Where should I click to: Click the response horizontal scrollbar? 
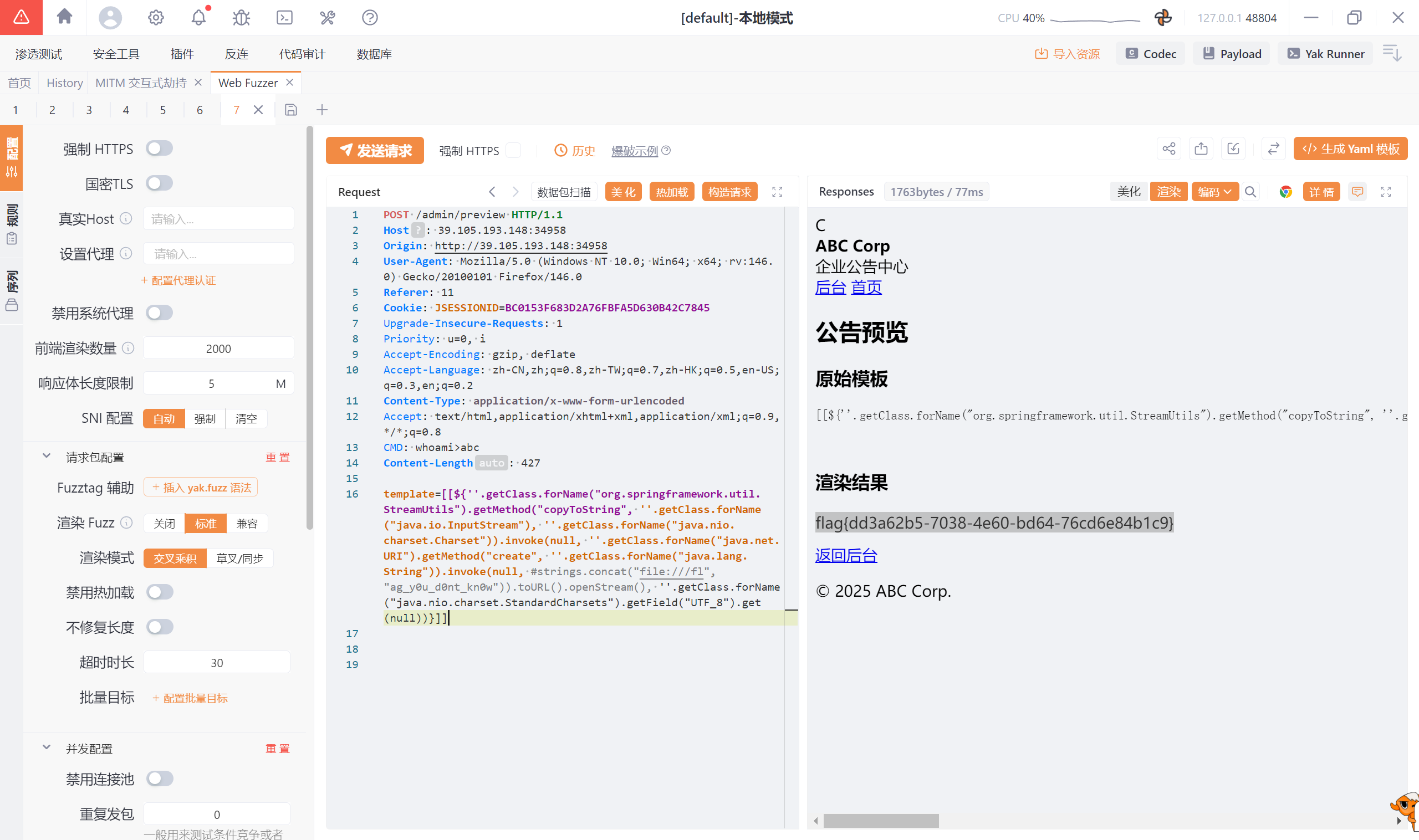click(881, 820)
